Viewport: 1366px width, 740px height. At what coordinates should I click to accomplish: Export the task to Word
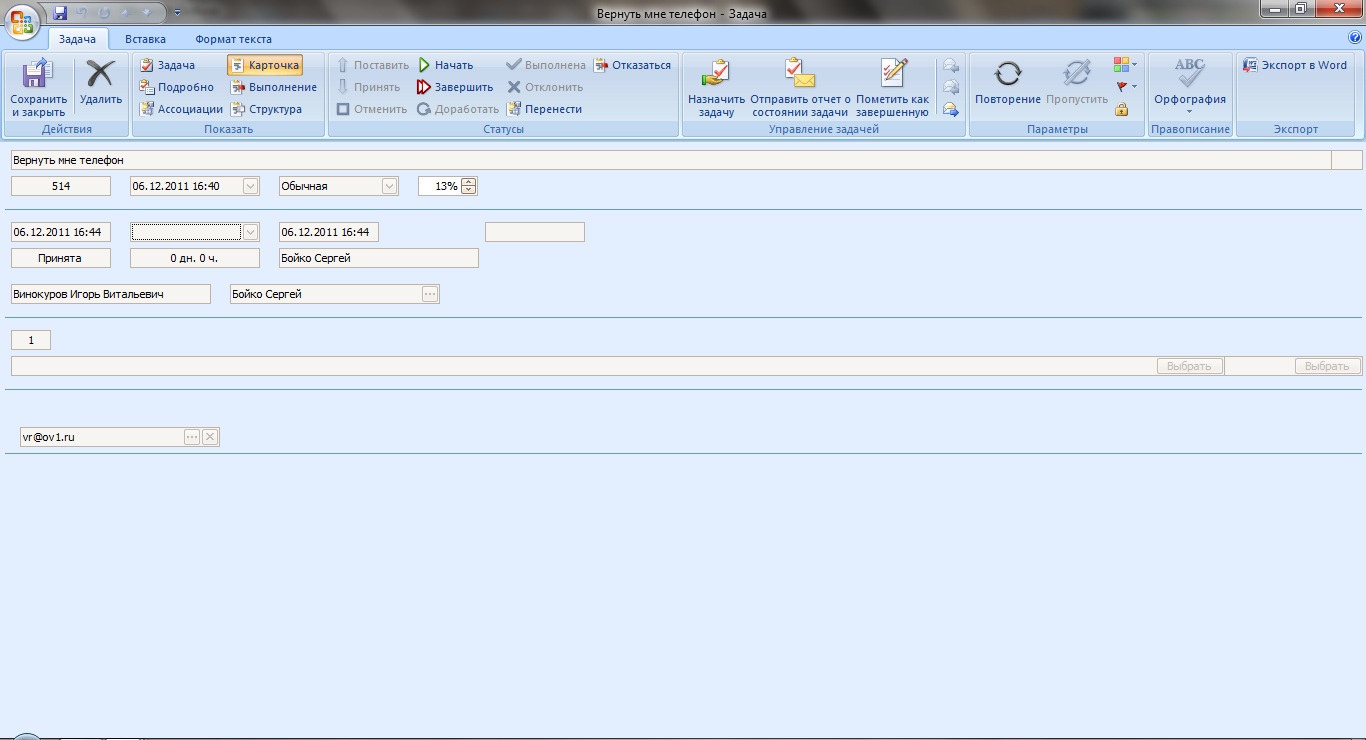(x=1295, y=65)
